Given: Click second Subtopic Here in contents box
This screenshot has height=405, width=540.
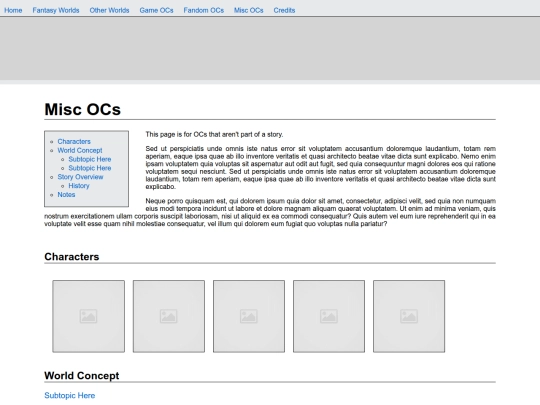Looking at the screenshot, I should point(90,168).
